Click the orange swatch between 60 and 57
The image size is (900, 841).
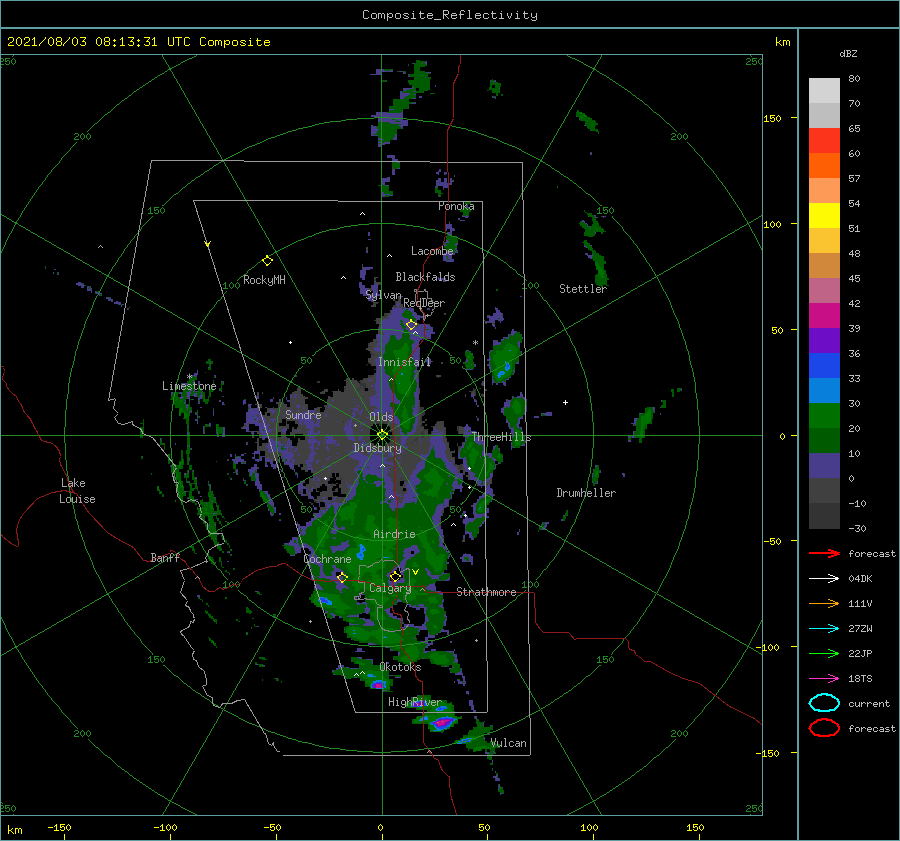tap(824, 166)
